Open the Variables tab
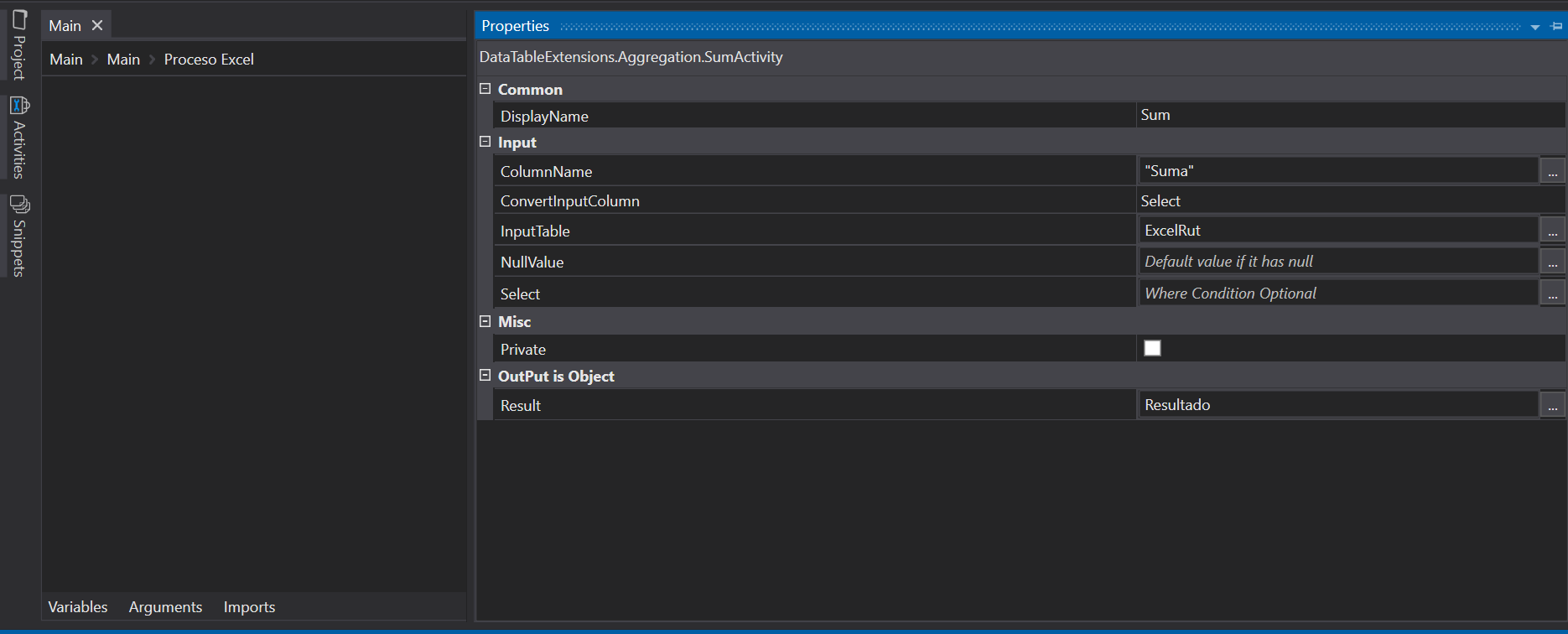Image resolution: width=1568 pixels, height=634 pixels. tap(78, 606)
